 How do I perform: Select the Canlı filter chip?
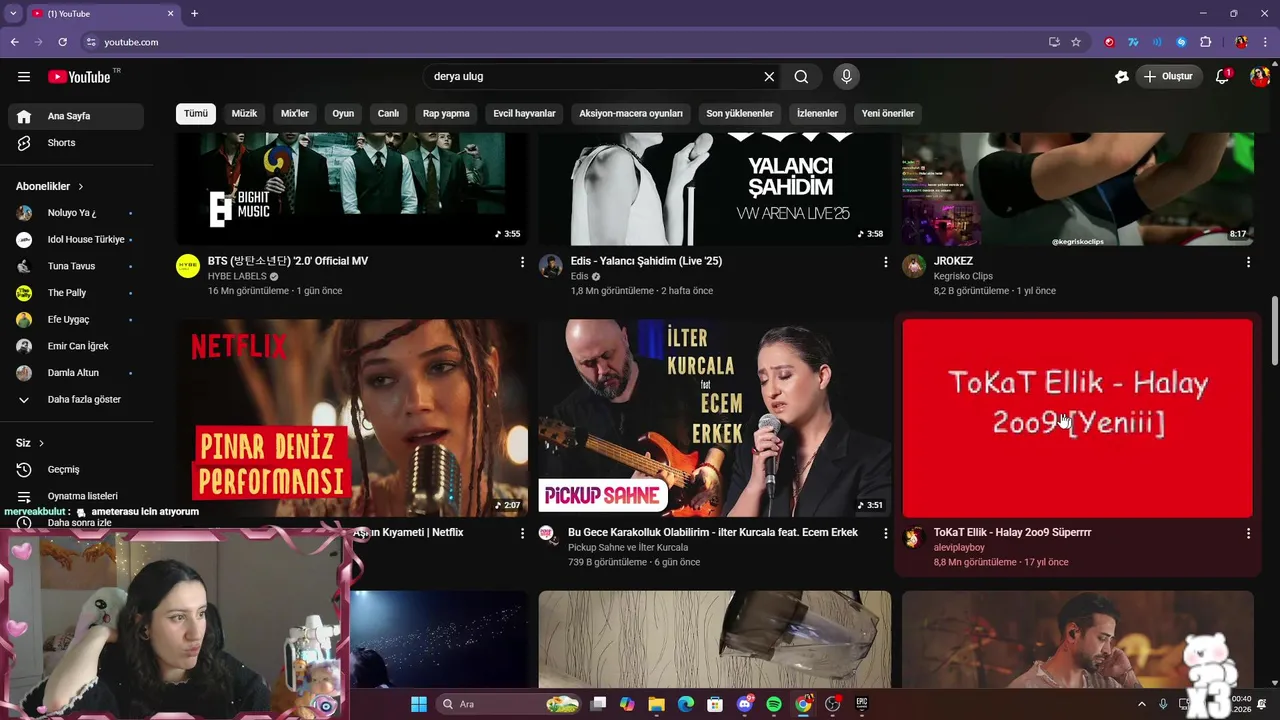pos(388,113)
